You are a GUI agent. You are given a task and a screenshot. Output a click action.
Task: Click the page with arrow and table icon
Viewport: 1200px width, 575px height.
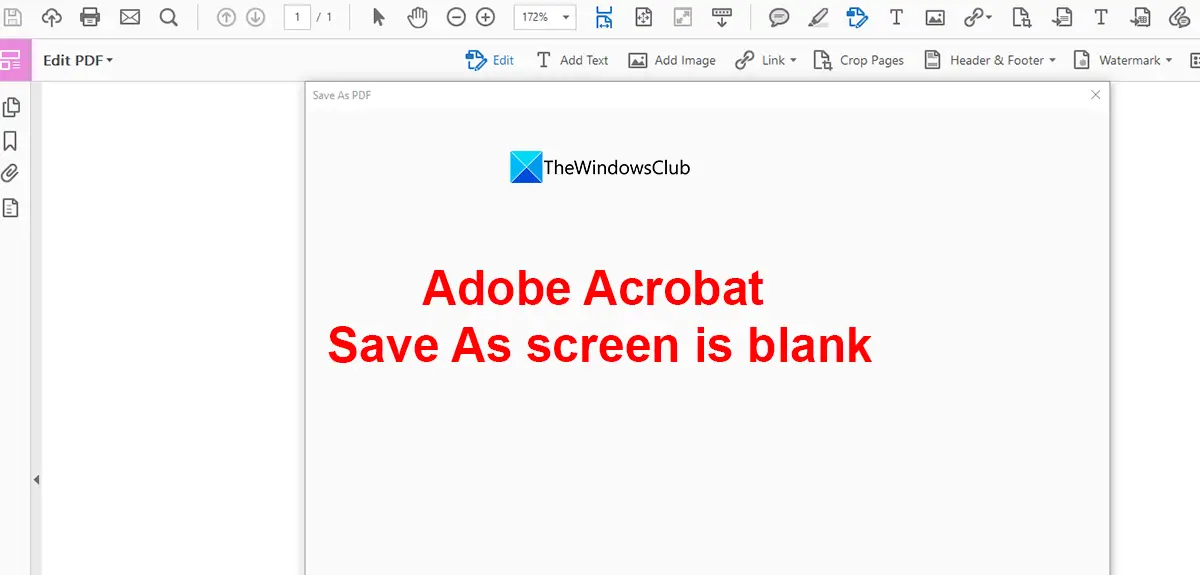pos(1140,17)
